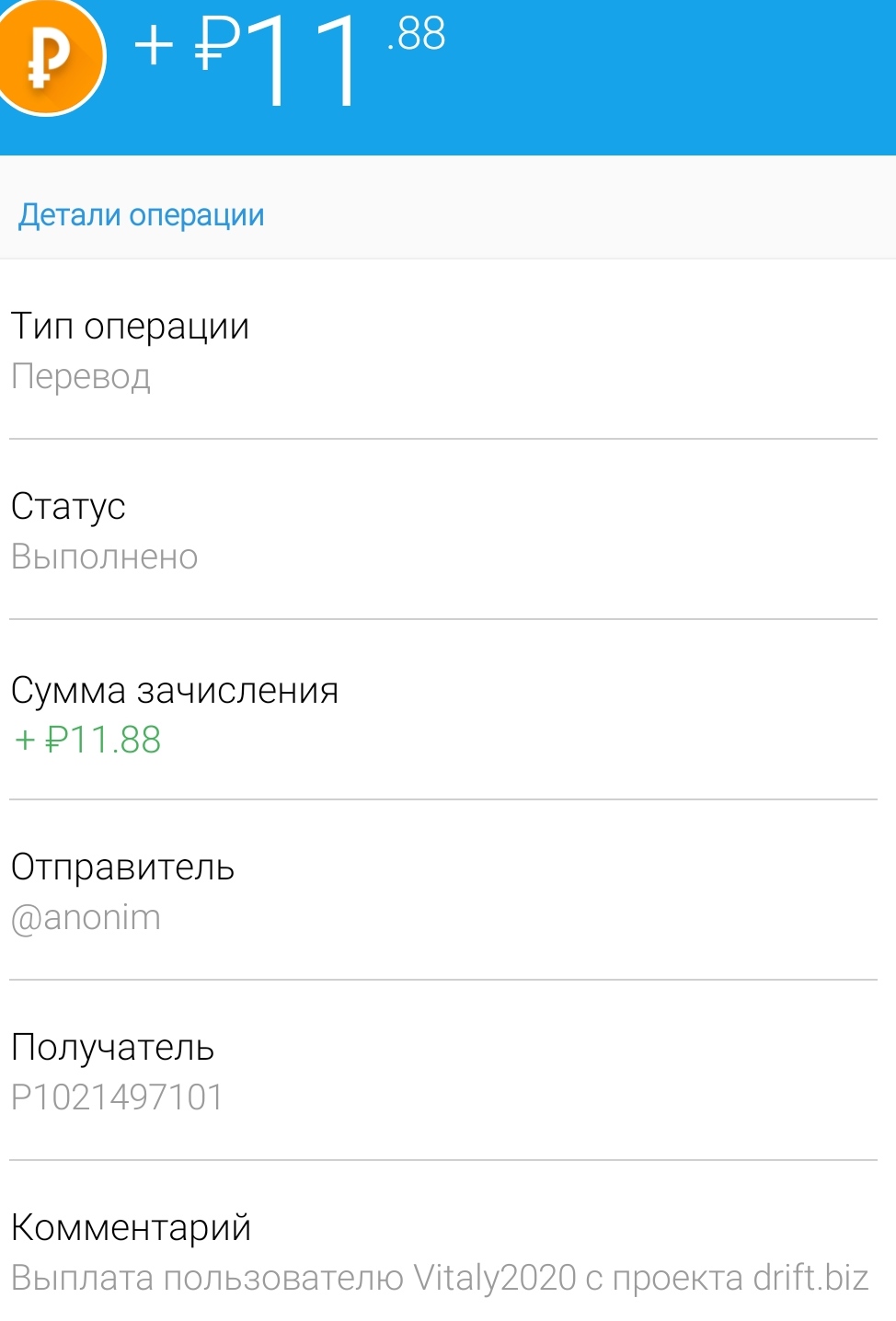
Task: Select the "Тип операции" field label
Action: (x=130, y=327)
